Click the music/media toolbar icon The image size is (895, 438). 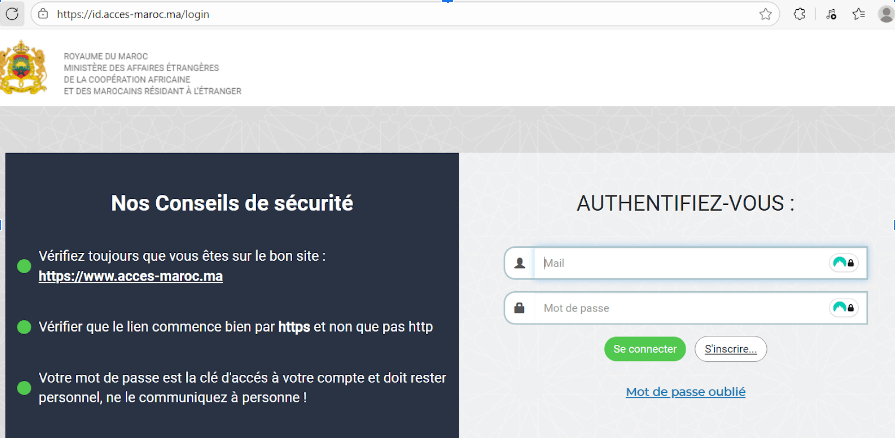tap(830, 14)
